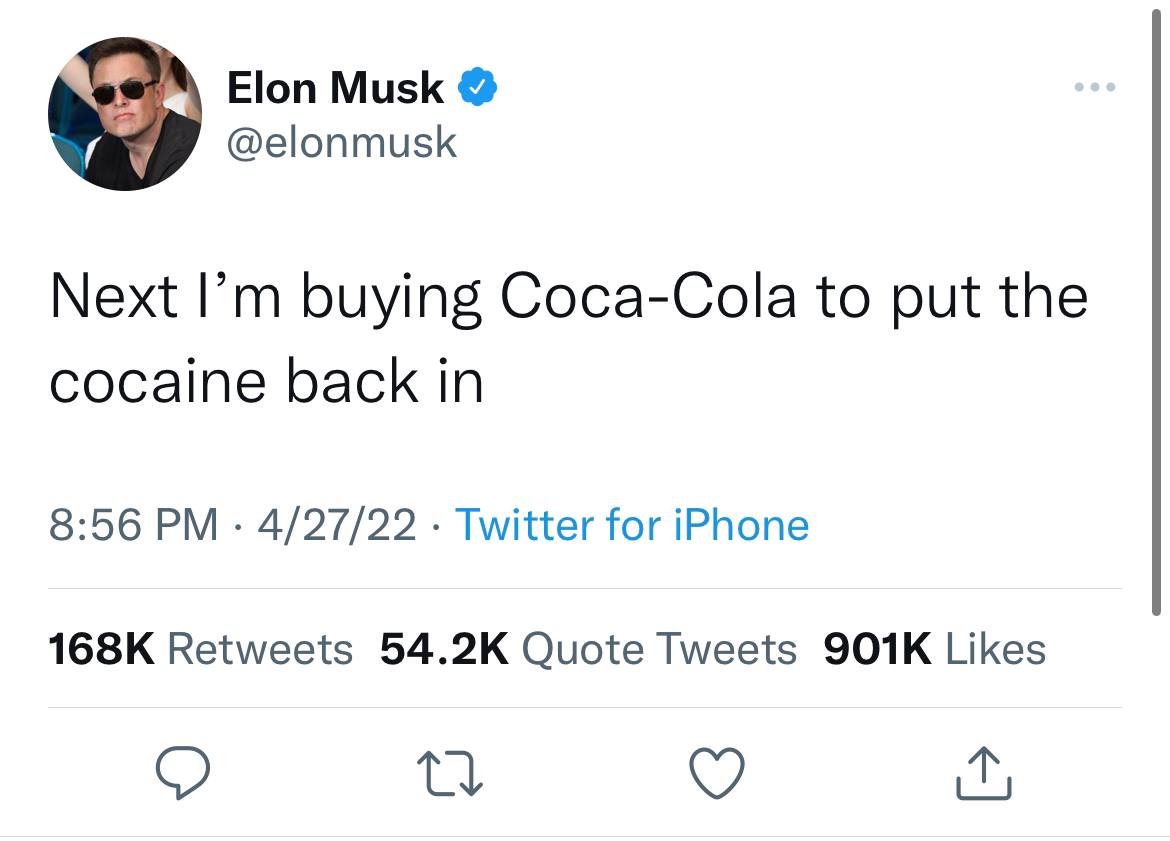
Task: Open the profile picture with sunglasses
Action: (125, 113)
